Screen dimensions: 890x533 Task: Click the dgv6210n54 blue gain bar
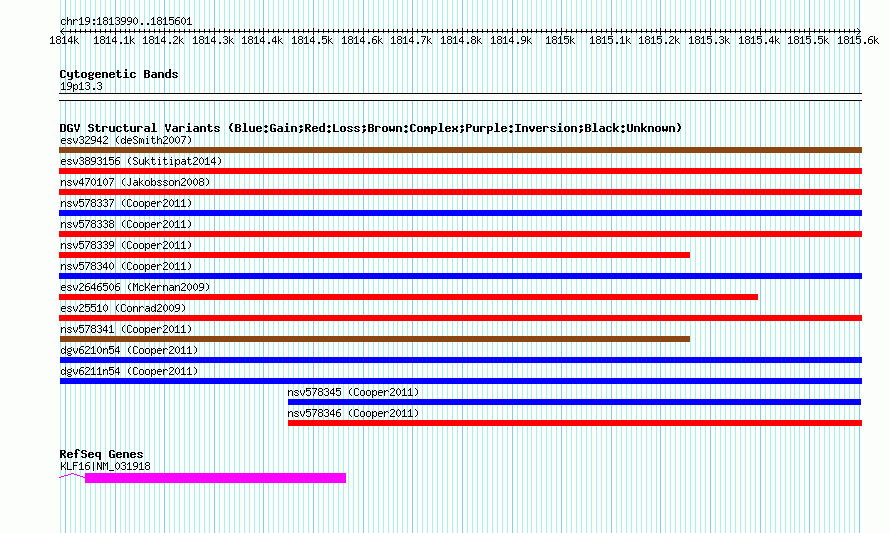click(x=460, y=360)
